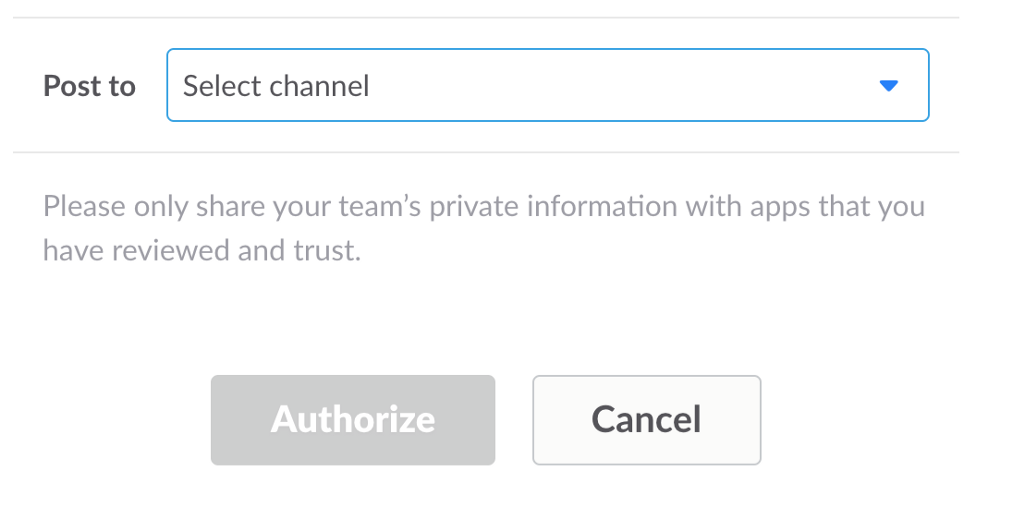Click the blue dropdown arrow icon
The image size is (1024, 506).
[888, 86]
